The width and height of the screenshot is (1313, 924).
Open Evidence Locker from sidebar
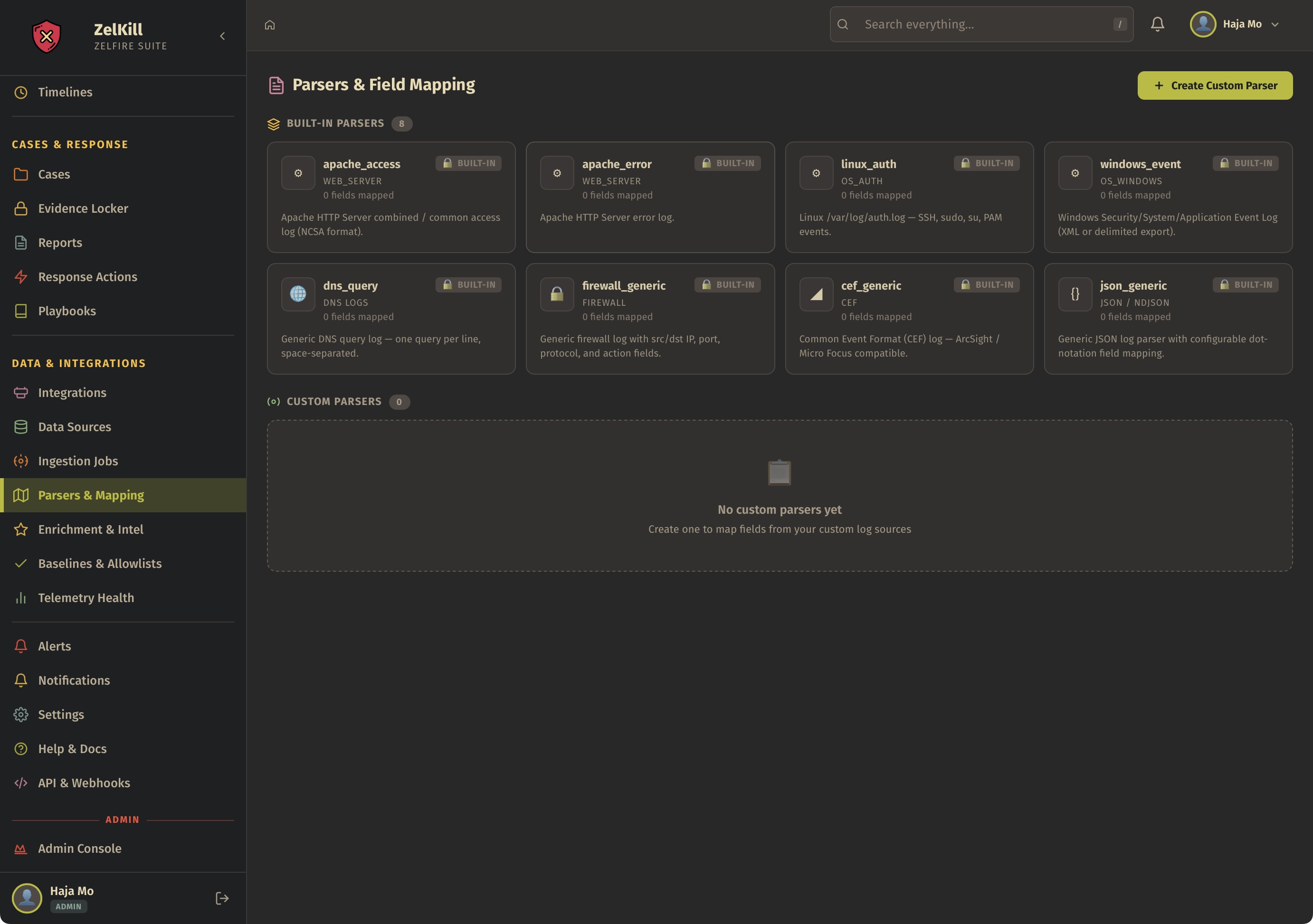[x=83, y=208]
